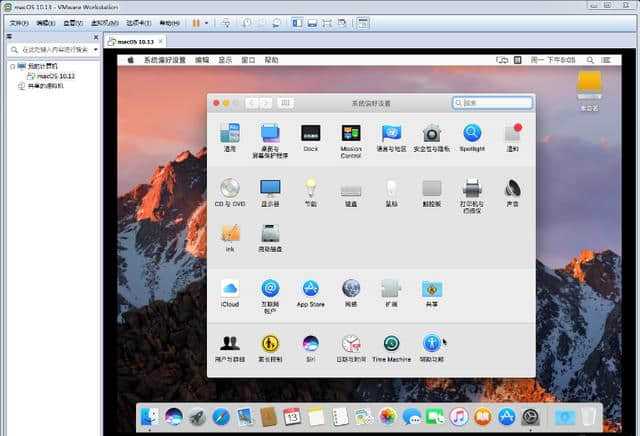Take a snapshot using VMware toolbar
This screenshot has height=436, width=640.
(246, 23)
